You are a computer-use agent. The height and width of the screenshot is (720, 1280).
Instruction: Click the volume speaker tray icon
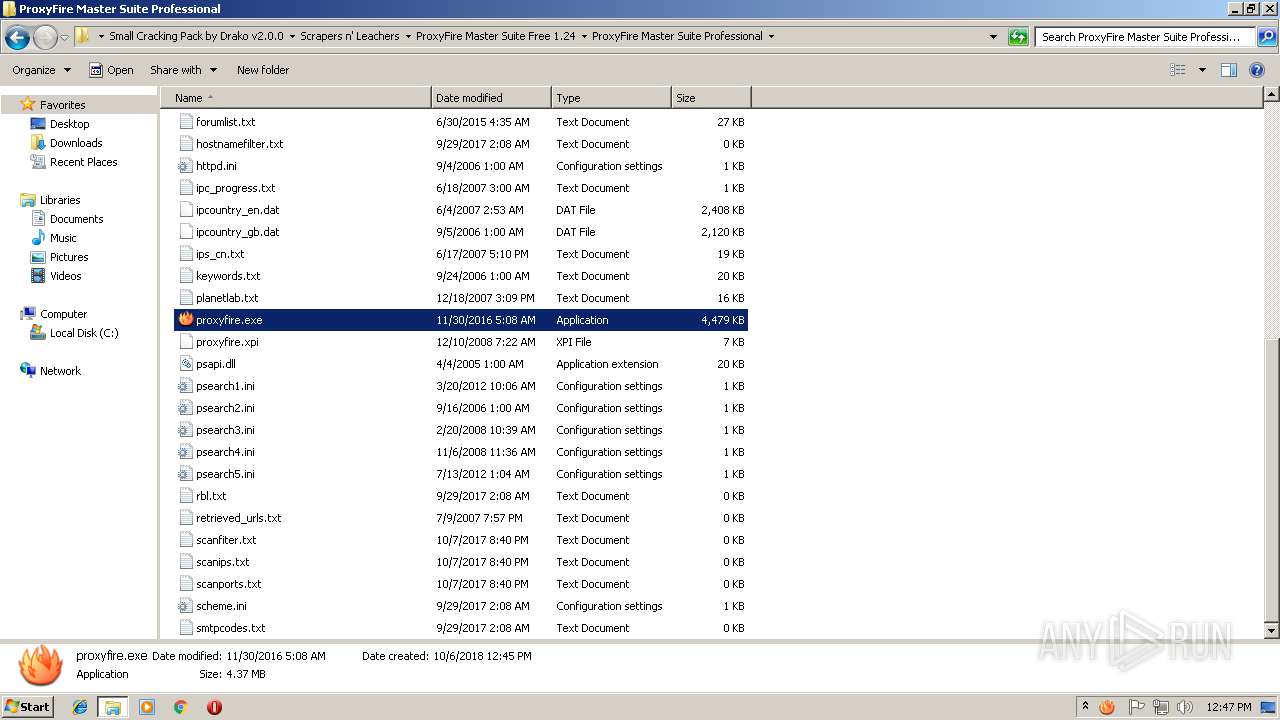1184,707
